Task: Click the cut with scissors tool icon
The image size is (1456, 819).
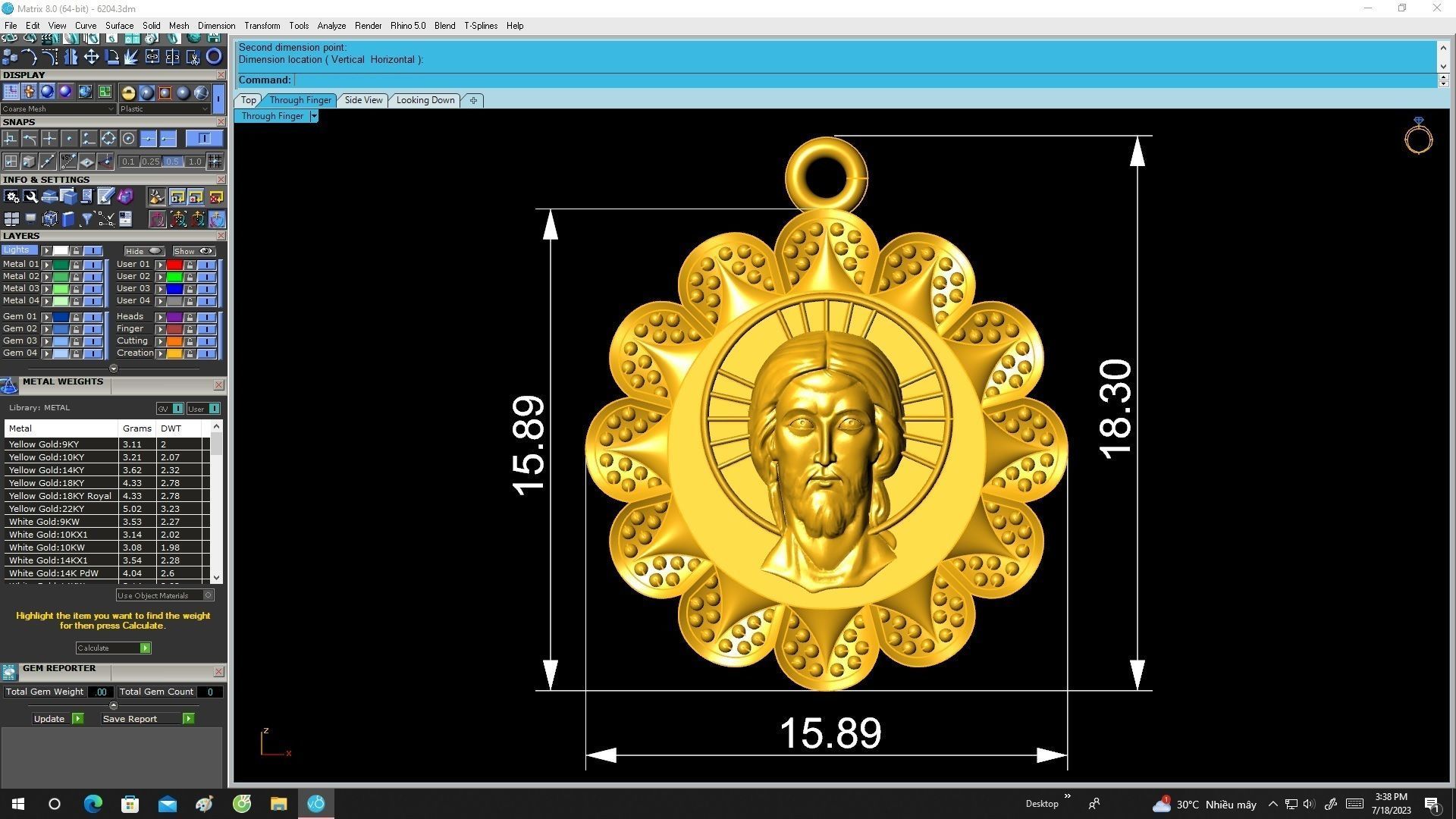Action: [193, 58]
